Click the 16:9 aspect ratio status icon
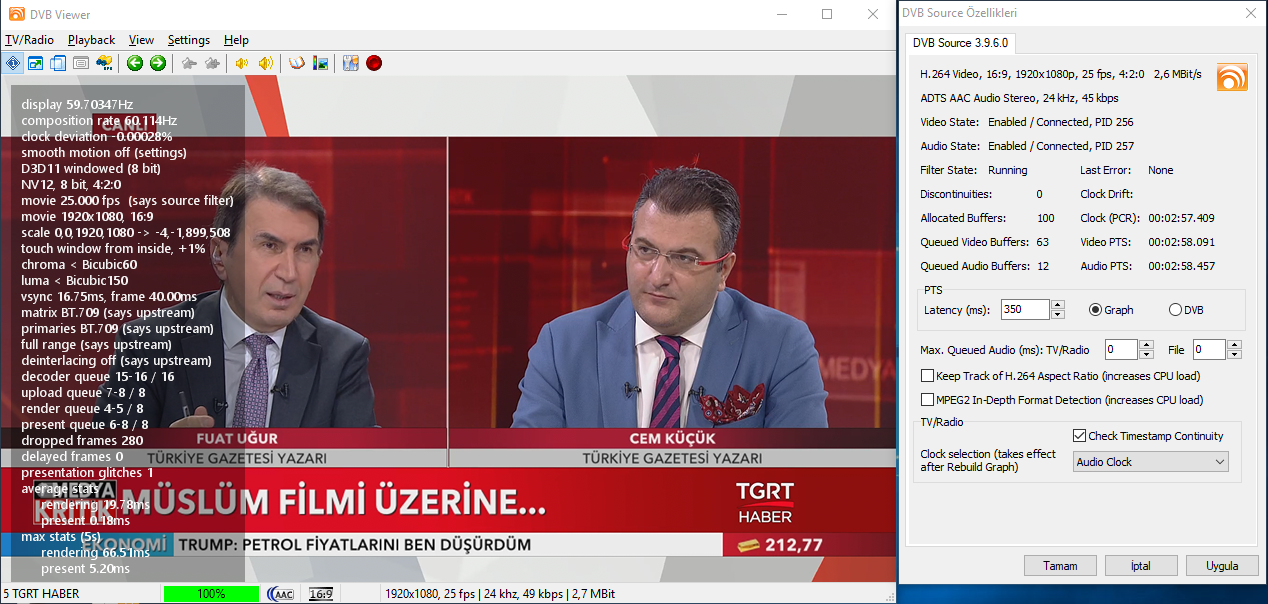This screenshot has height=604, width=1268. 321,594
